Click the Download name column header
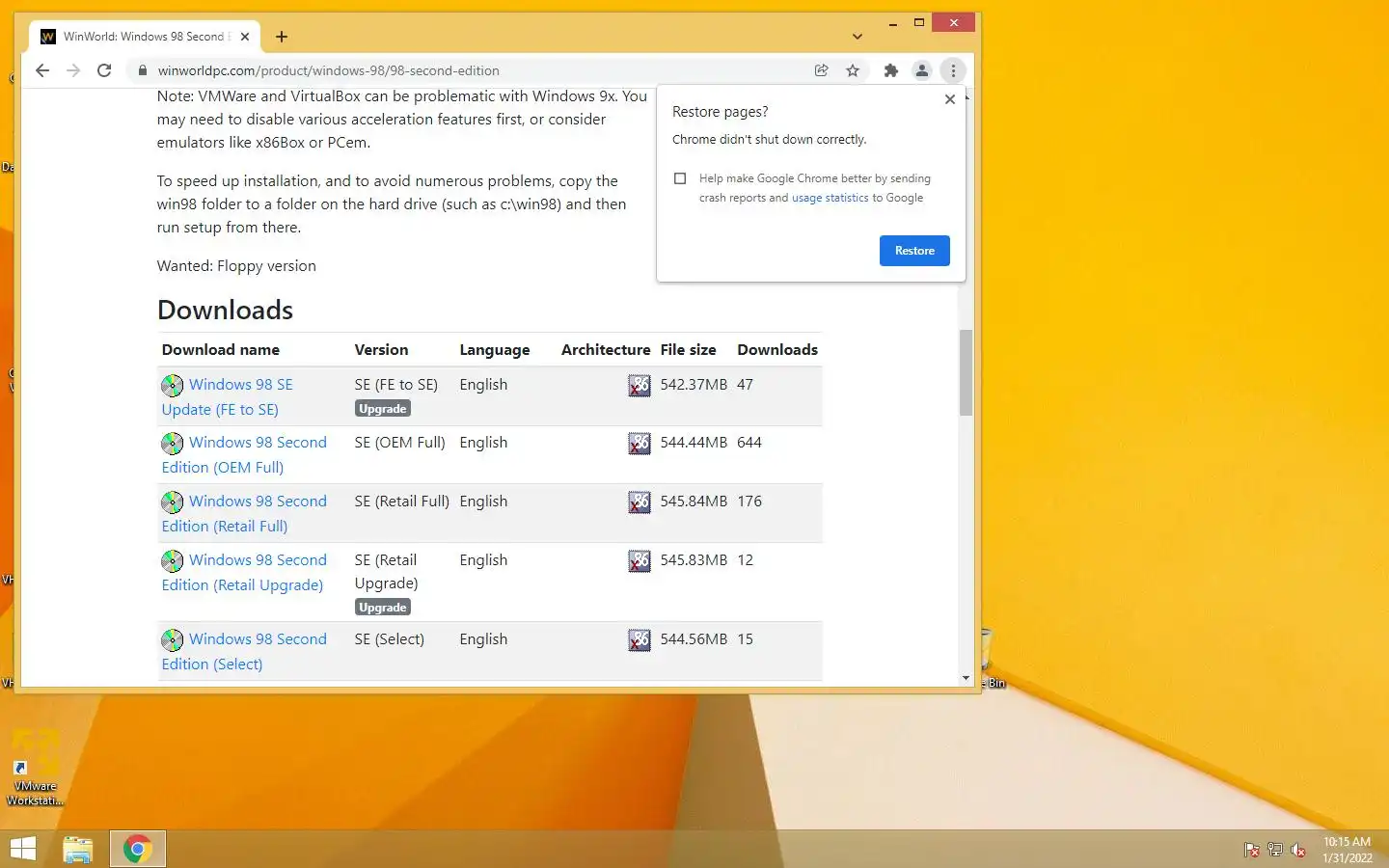 (221, 350)
